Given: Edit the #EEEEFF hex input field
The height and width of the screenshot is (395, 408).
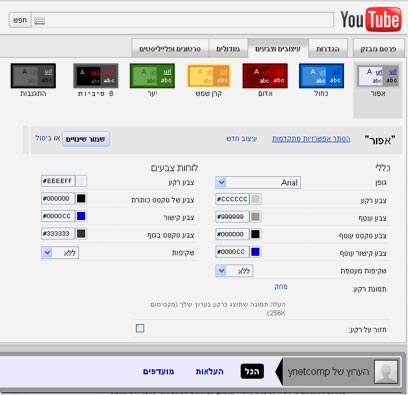Looking at the screenshot, I should [58, 181].
